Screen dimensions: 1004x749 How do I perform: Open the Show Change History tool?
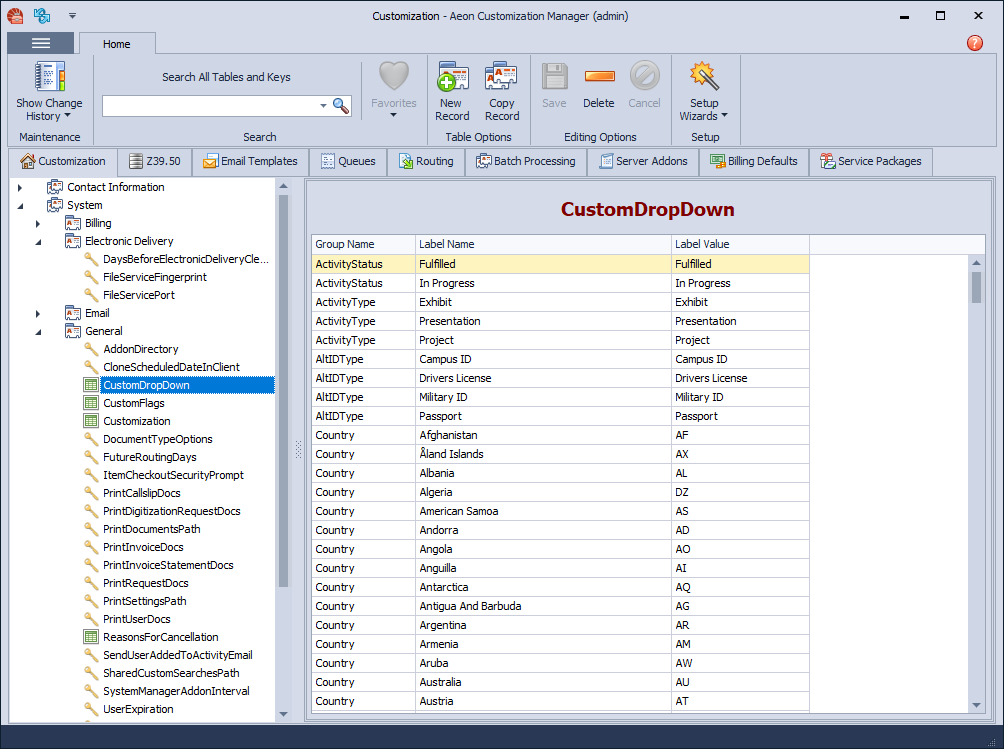click(x=49, y=78)
